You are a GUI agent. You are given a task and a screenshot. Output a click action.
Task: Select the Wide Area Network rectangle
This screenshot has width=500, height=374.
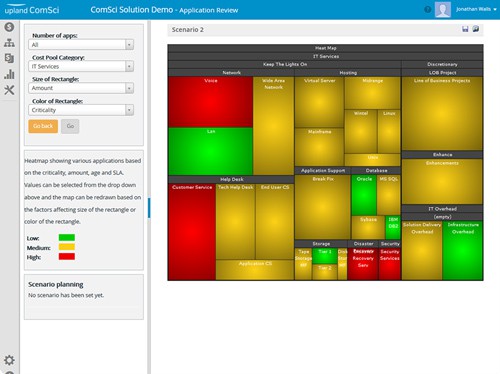coord(273,126)
